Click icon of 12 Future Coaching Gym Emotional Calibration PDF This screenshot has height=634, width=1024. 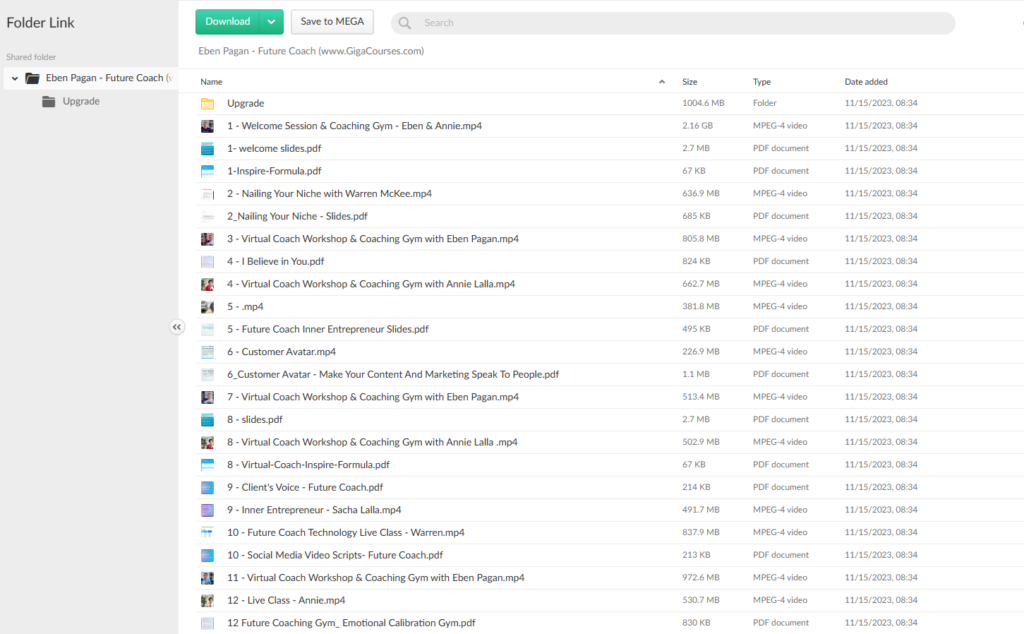click(207, 623)
